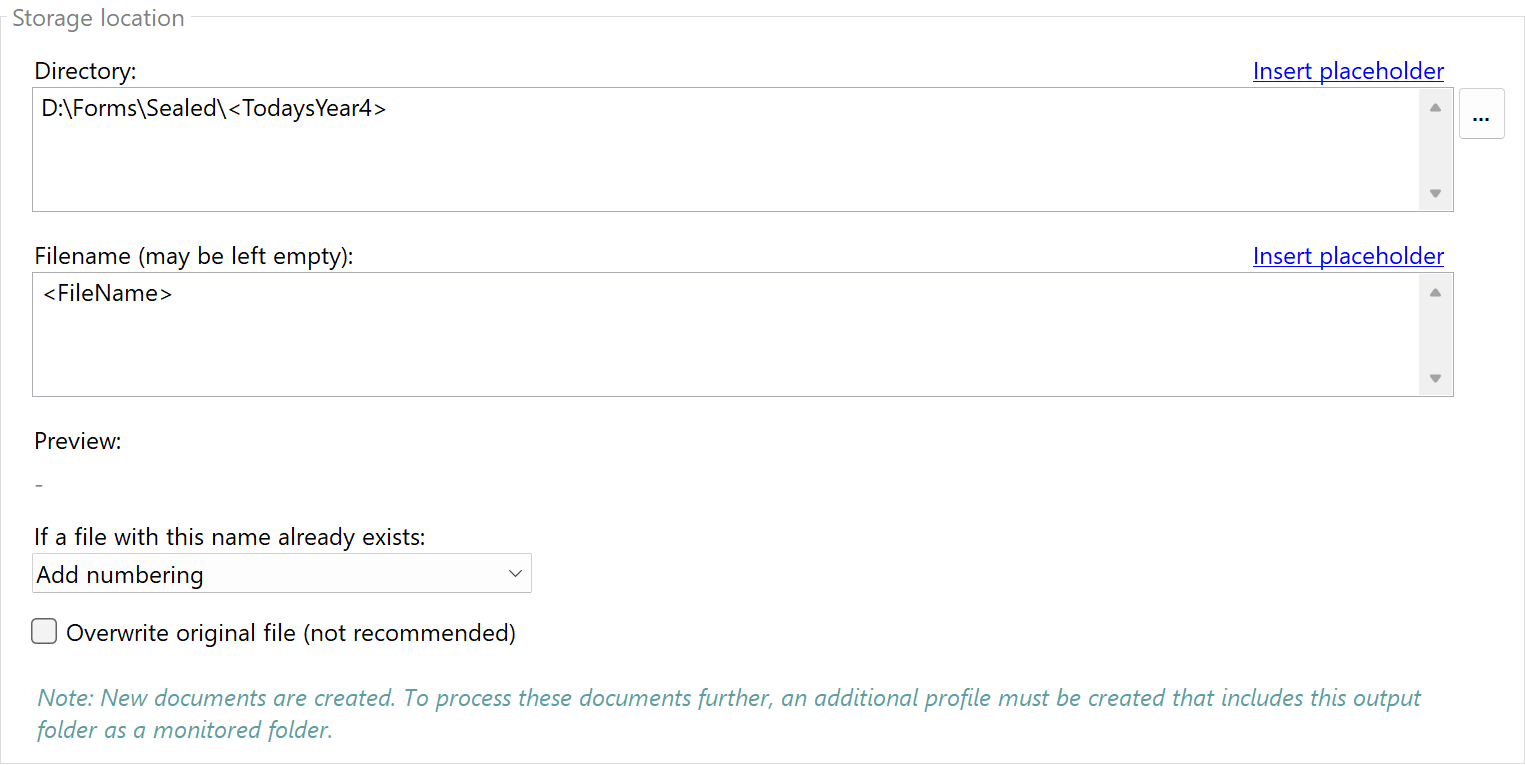The width and height of the screenshot is (1525, 765).
Task: Toggle Overwrite original file checkbox
Action: (x=44, y=632)
